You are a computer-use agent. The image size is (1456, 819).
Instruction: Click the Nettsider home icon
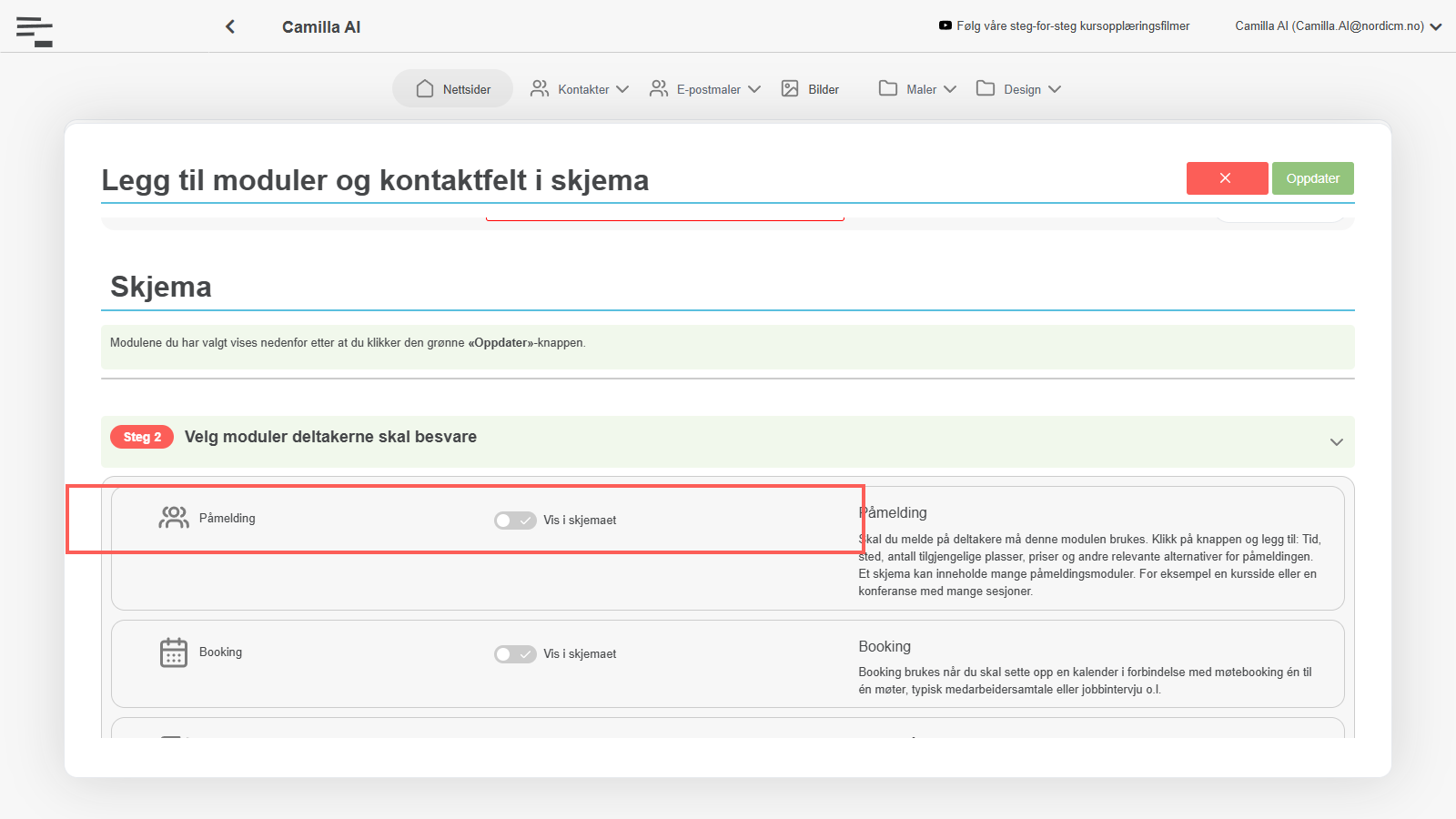[x=425, y=88]
